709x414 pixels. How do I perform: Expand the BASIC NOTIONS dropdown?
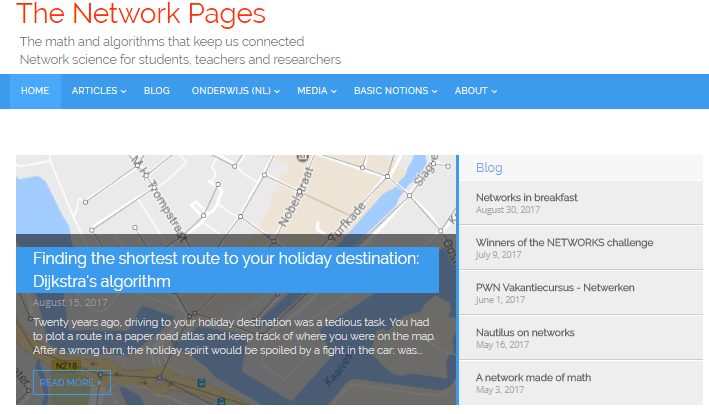(396, 91)
